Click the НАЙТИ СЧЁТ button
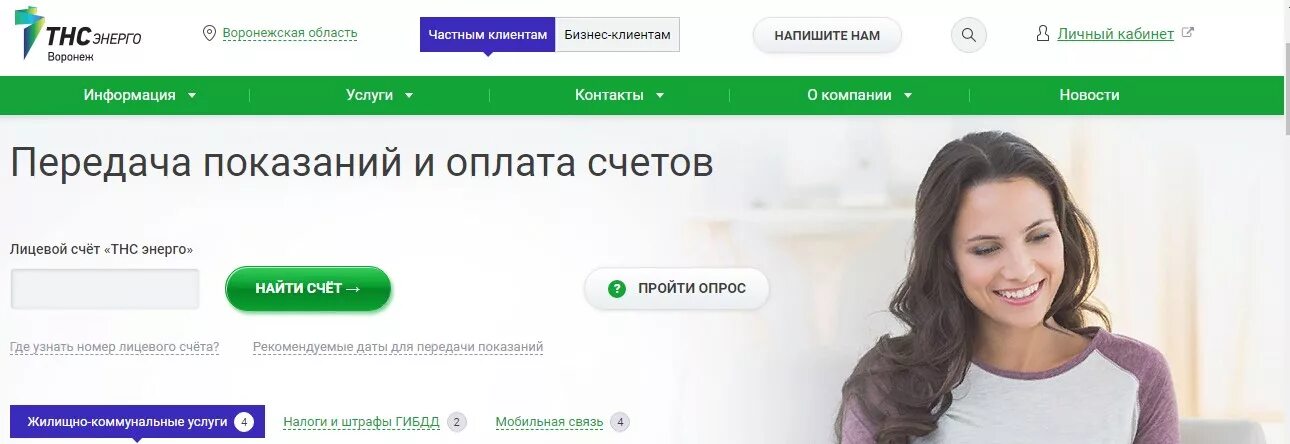The image size is (1290, 444). point(308,288)
